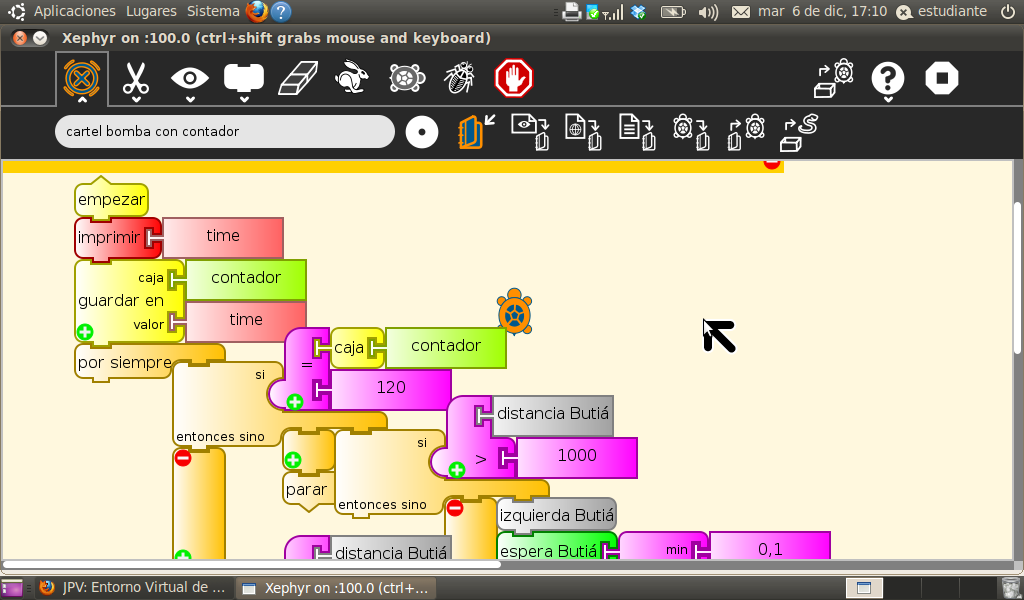Open the scissors edit toolbar dropdown

[x=136, y=80]
